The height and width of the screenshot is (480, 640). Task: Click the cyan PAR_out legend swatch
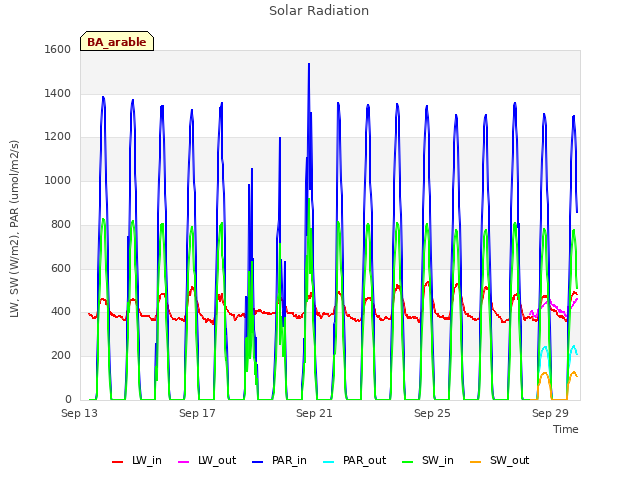coord(329,462)
